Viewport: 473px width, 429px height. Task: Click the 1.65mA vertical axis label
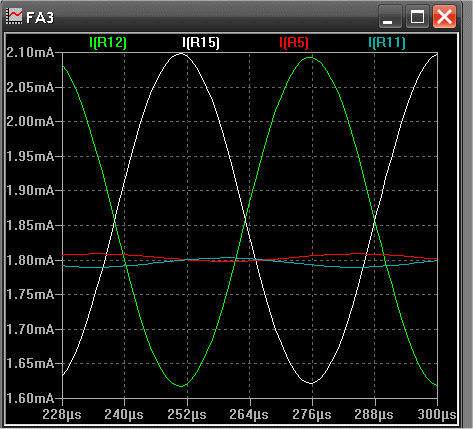(30, 363)
